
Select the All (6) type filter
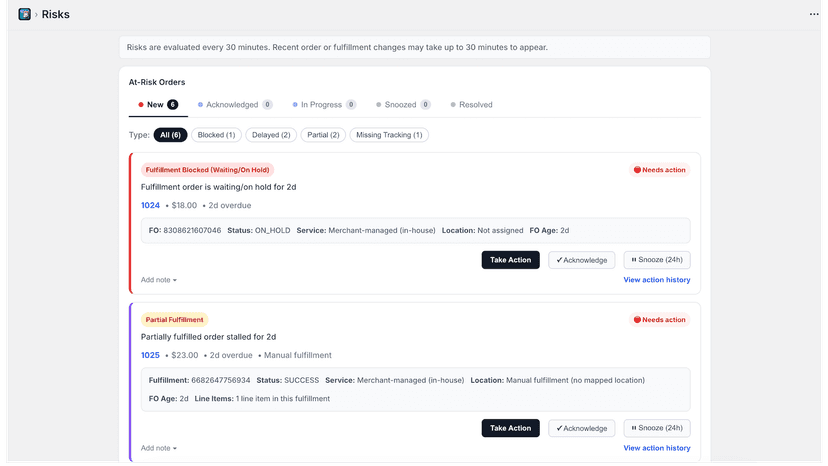click(170, 135)
